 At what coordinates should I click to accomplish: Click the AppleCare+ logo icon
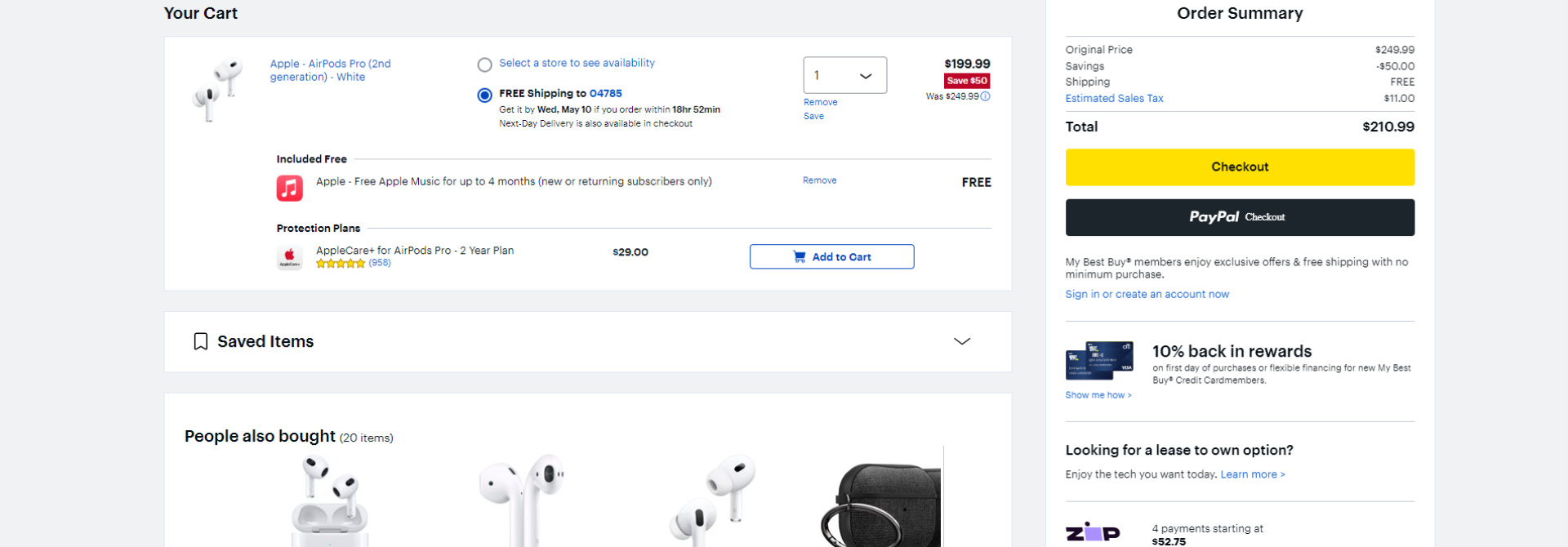point(289,256)
